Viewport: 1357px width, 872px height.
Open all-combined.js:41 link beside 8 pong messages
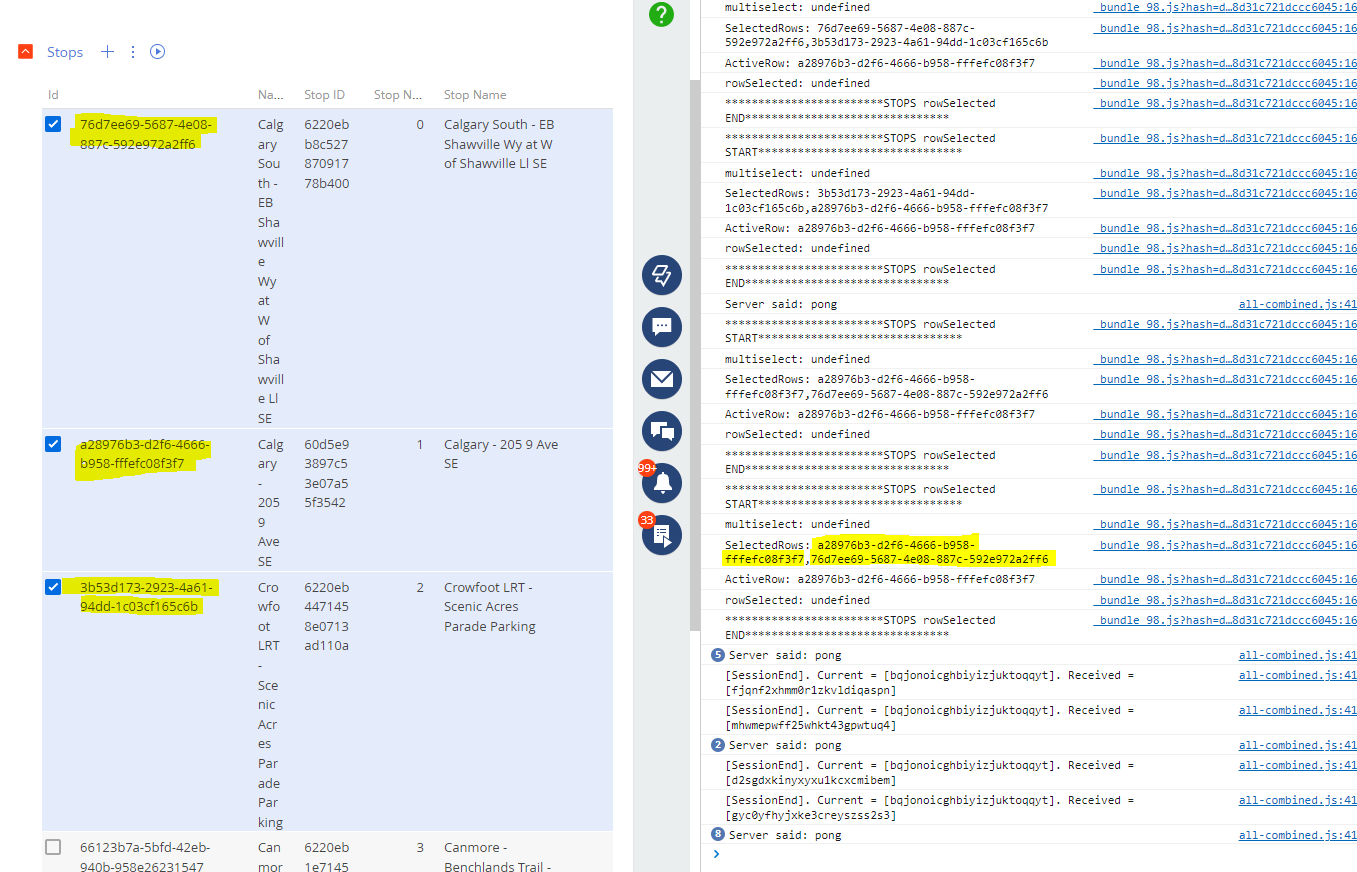pyautogui.click(x=1297, y=835)
